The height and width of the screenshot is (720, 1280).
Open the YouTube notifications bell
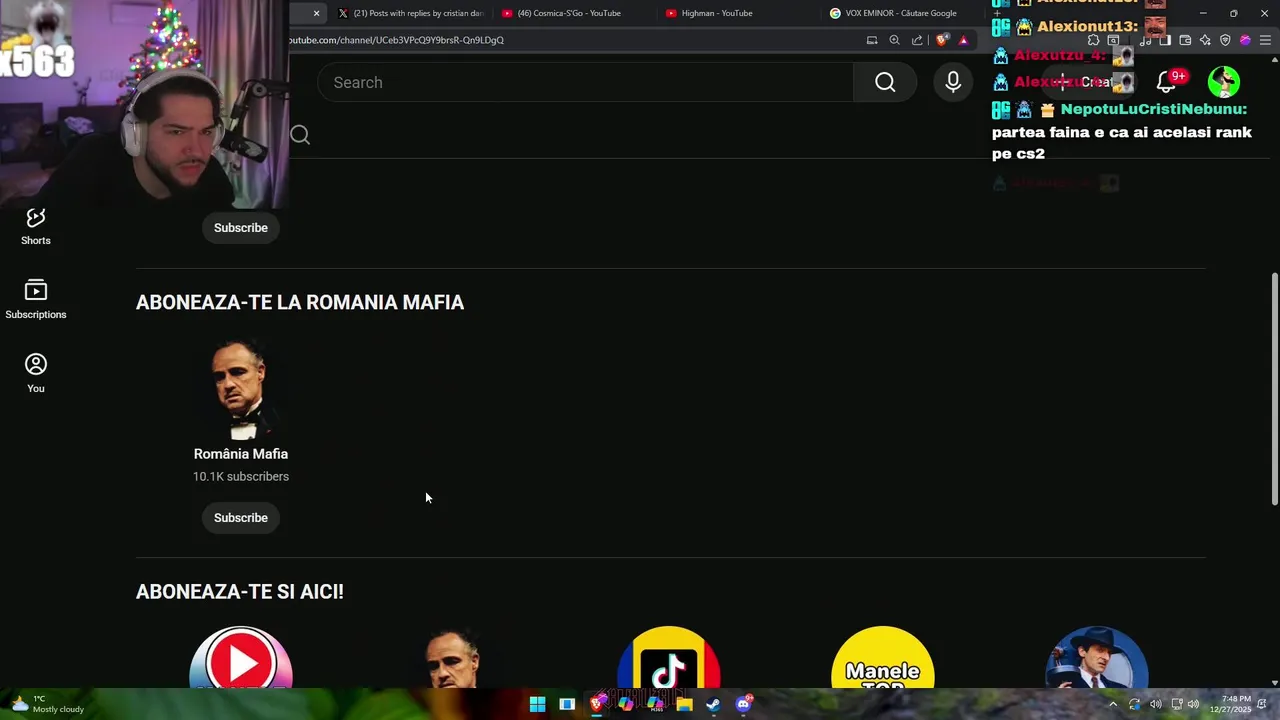[x=1166, y=82]
